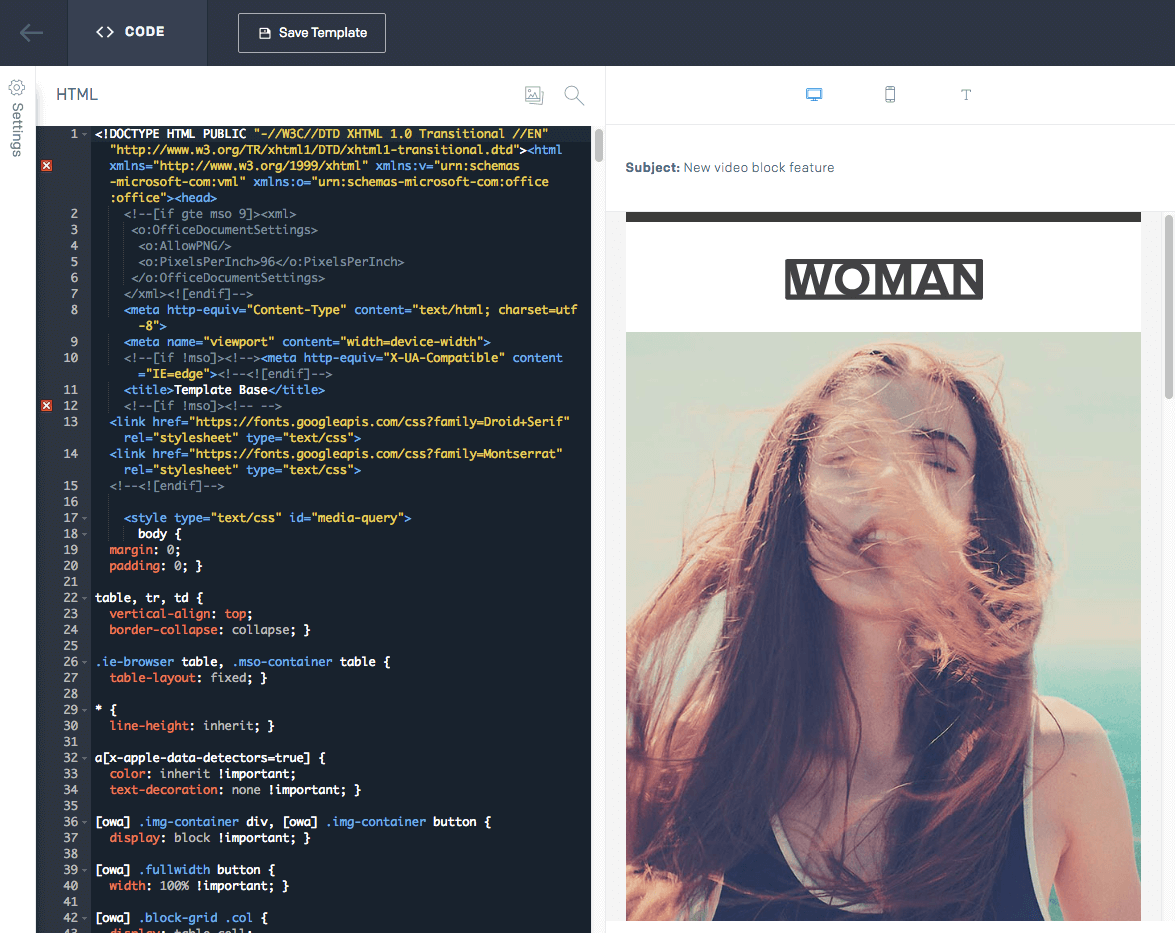Collapse the .ie-browser rule at line 26
The image size is (1175, 933).
85,662
